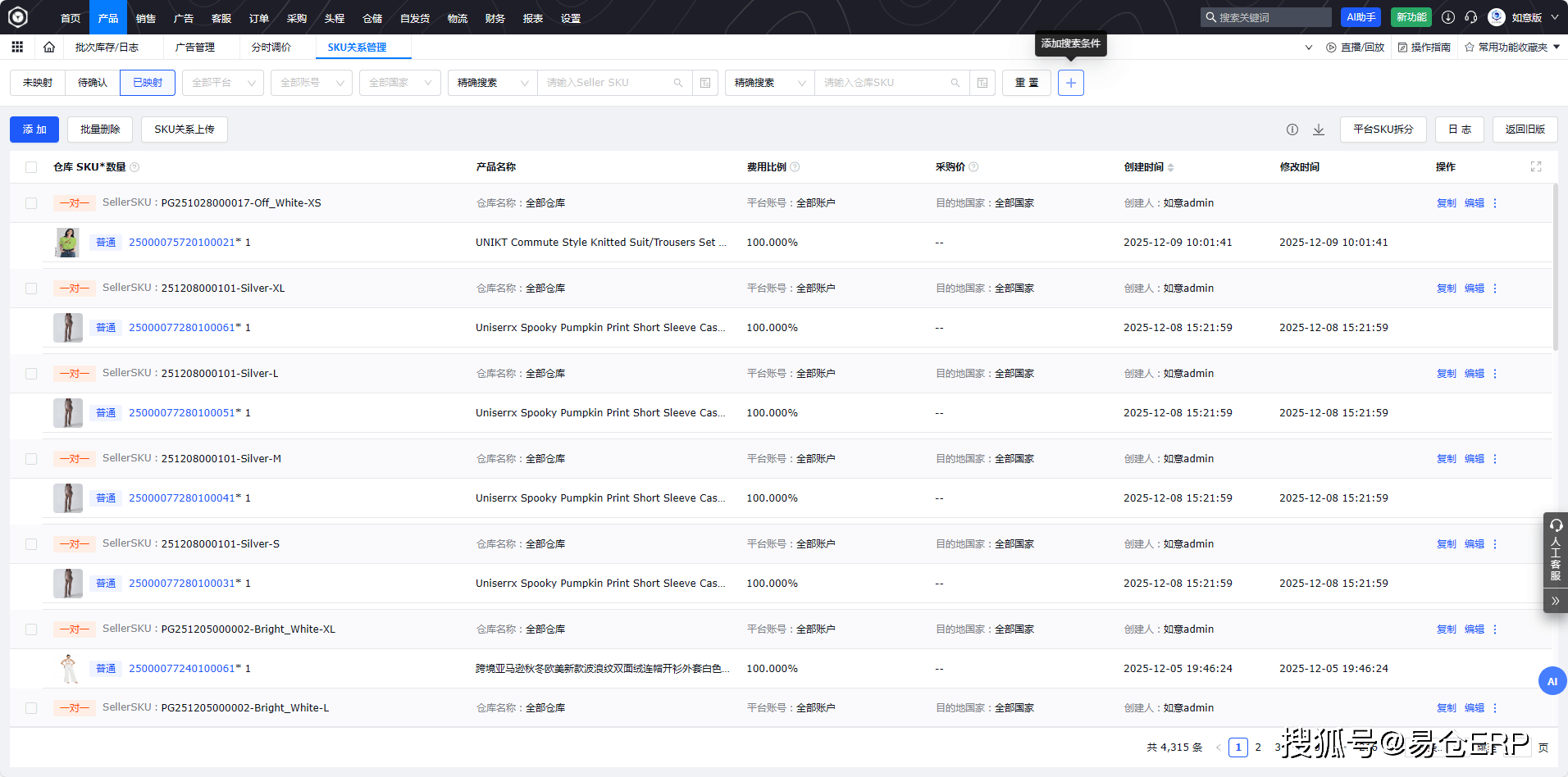Image resolution: width=1568 pixels, height=777 pixels.
Task: Expand the 全部账号 account dropdown
Action: point(312,83)
